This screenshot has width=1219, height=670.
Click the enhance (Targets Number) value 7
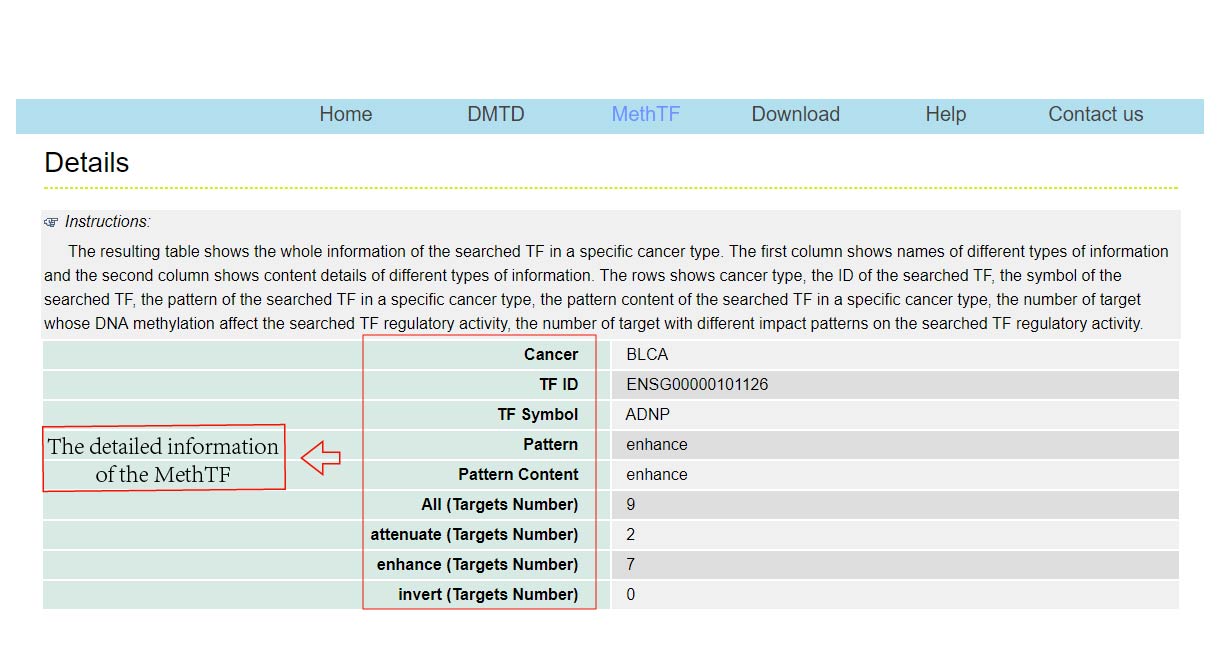(630, 564)
